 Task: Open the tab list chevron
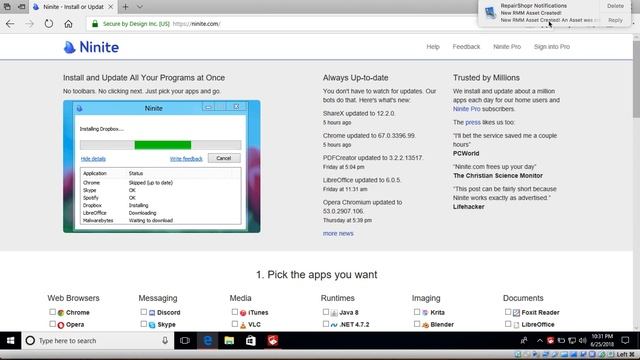[140, 7]
